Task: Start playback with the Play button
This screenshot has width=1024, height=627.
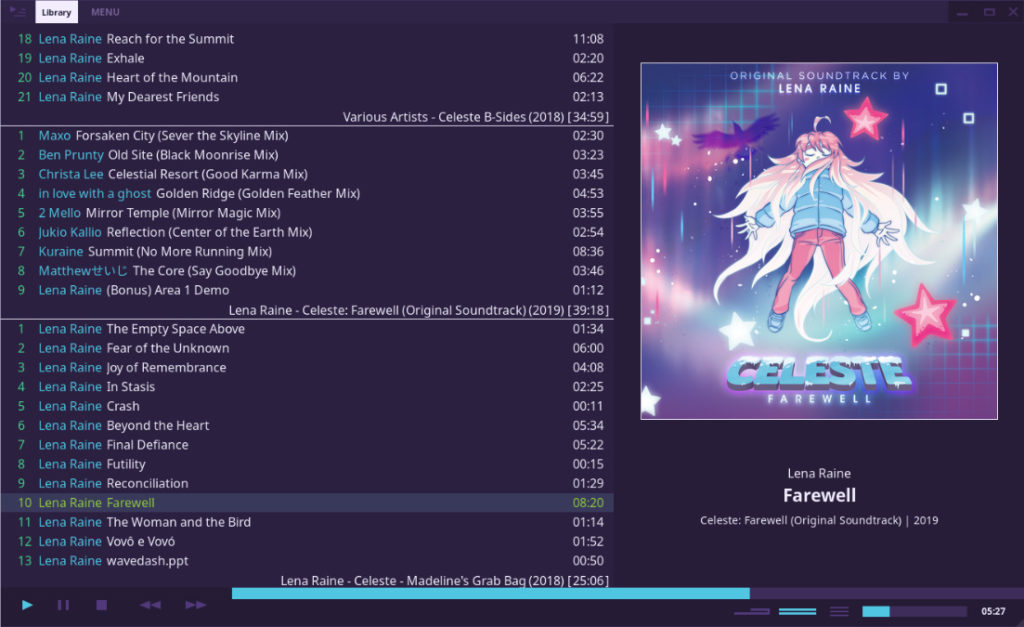Action: tap(27, 605)
